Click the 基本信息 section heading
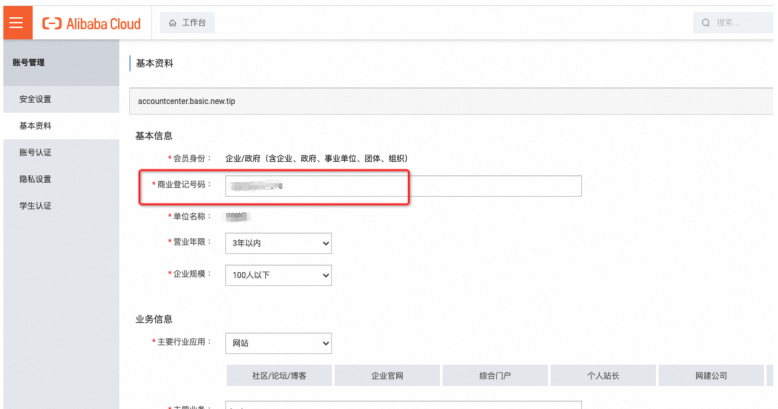This screenshot has height=409, width=778. pos(154,136)
